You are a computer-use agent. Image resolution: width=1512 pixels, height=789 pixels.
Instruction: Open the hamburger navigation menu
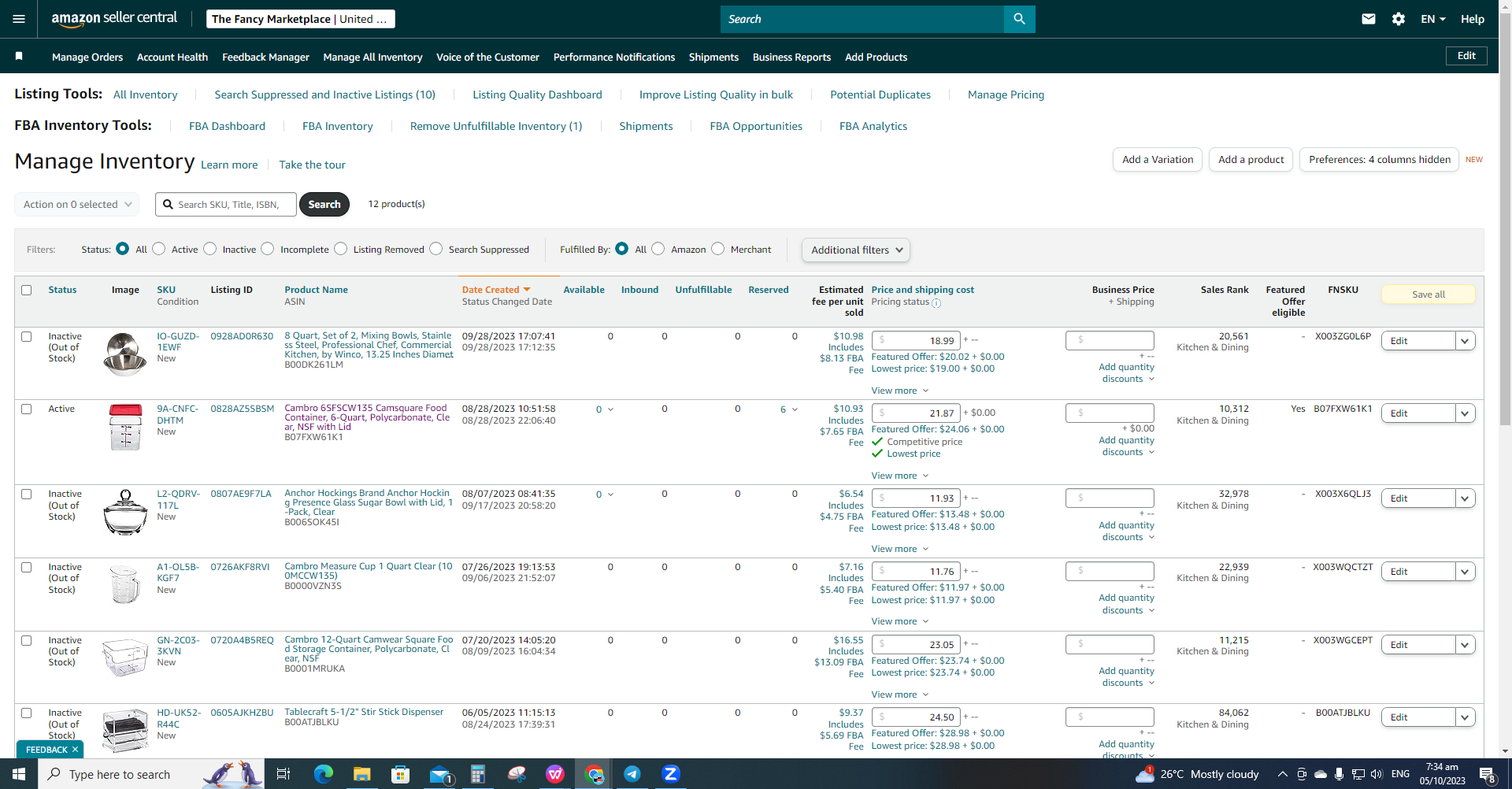tap(19, 19)
